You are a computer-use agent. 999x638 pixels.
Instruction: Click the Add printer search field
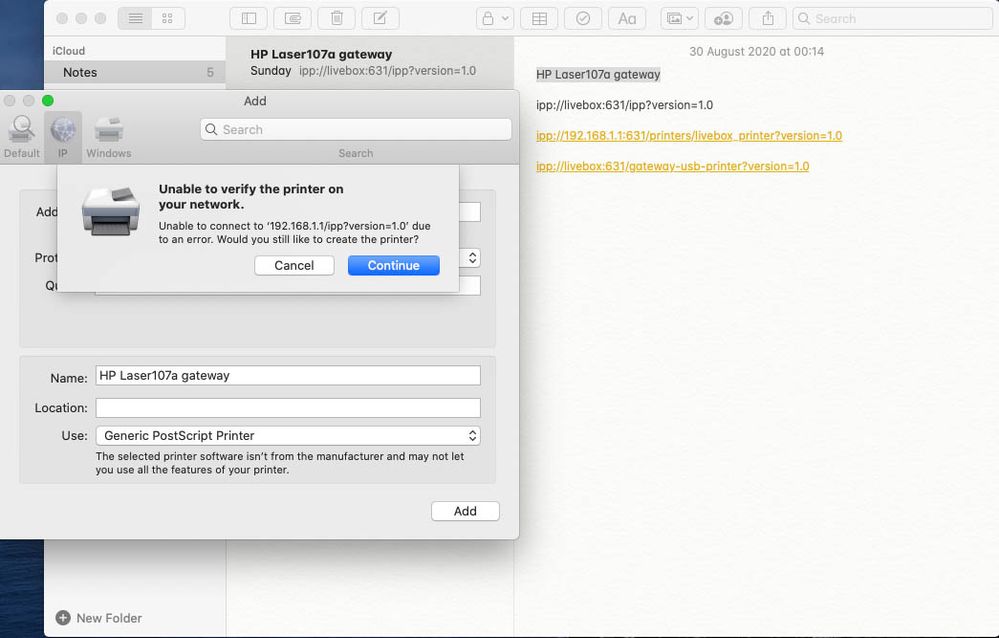tap(356, 129)
